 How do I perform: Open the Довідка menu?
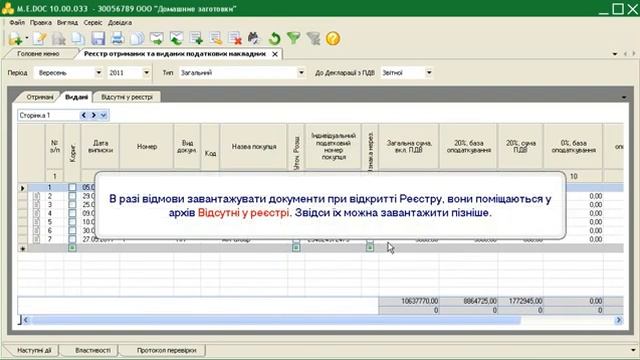120,22
